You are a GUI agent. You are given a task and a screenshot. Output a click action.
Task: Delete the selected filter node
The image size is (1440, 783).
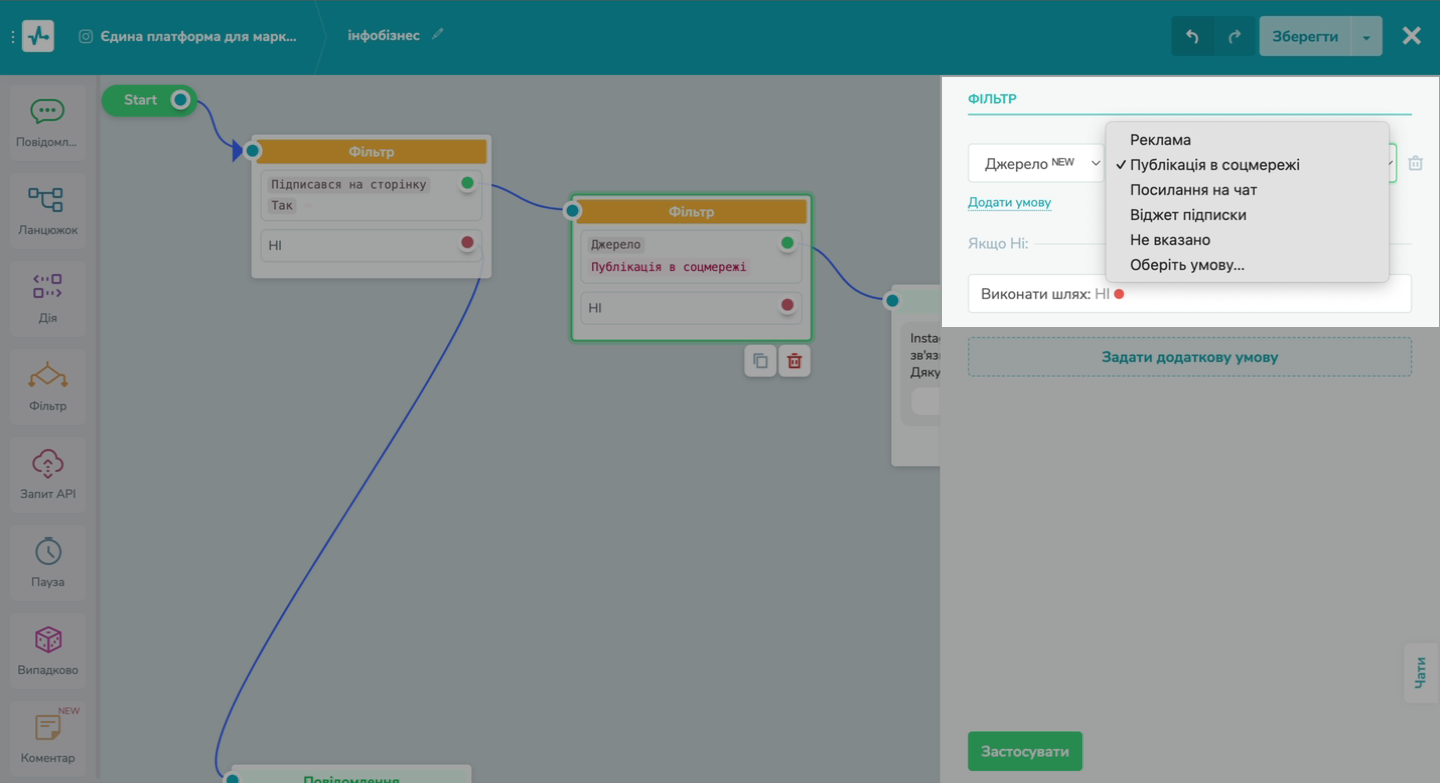click(794, 361)
